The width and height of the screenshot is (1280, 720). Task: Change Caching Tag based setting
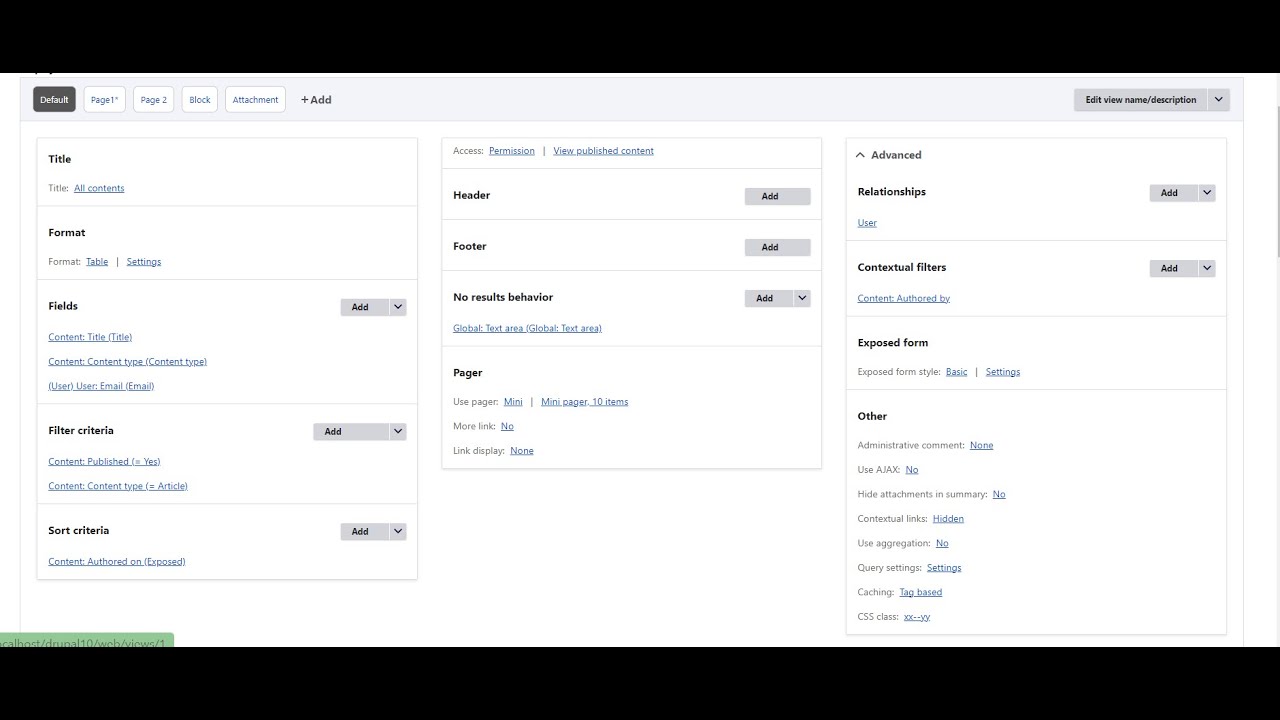point(920,592)
